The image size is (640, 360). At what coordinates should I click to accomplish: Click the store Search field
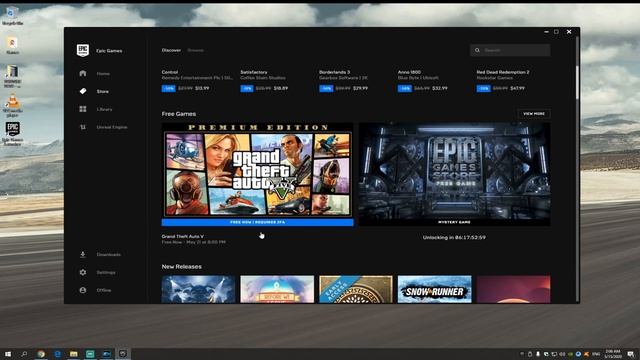point(510,50)
